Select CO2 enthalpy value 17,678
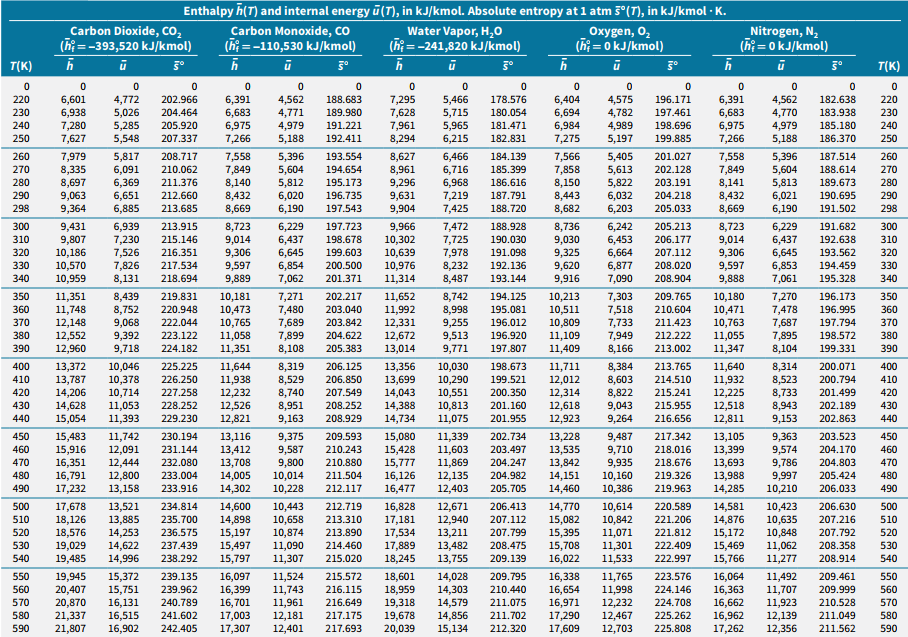908x637 pixels. [x=71, y=507]
